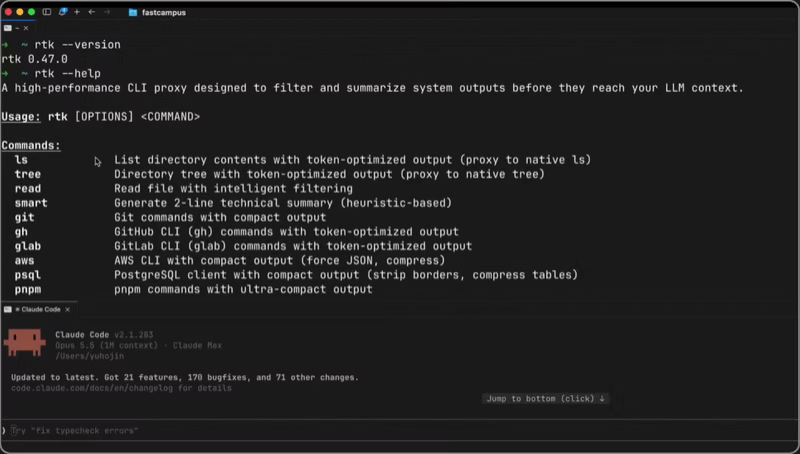This screenshot has height=454, width=800.
Task: Add a new tab with the plus icon
Action: (x=77, y=12)
